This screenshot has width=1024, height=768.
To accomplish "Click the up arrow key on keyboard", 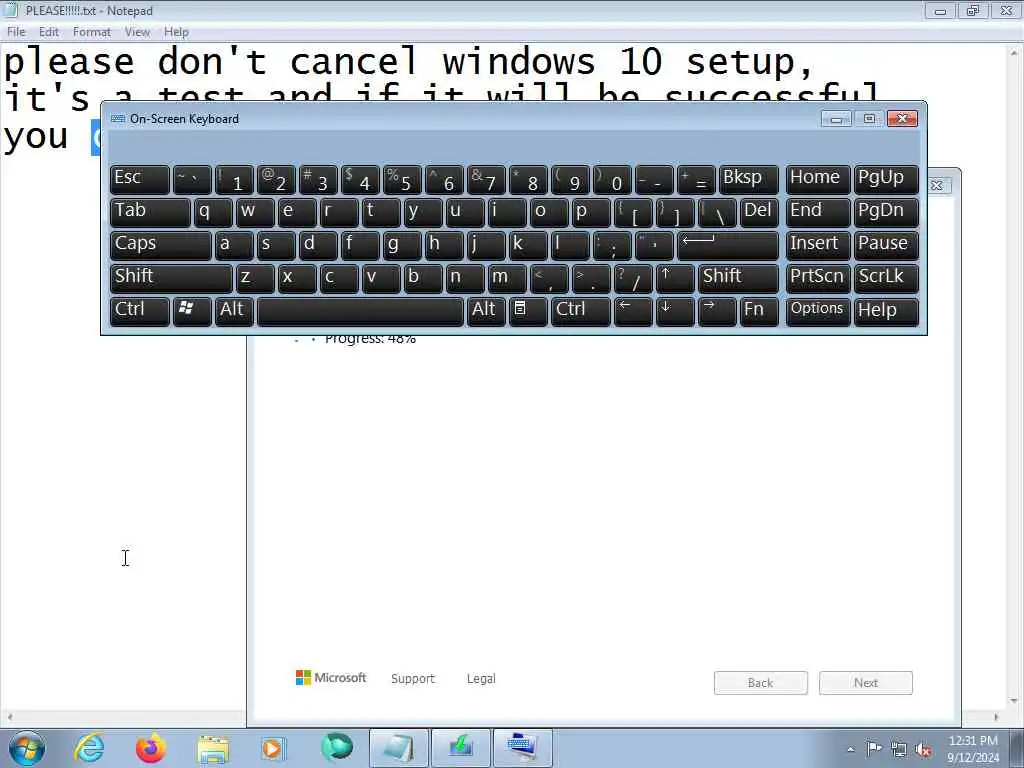I will pos(674,278).
